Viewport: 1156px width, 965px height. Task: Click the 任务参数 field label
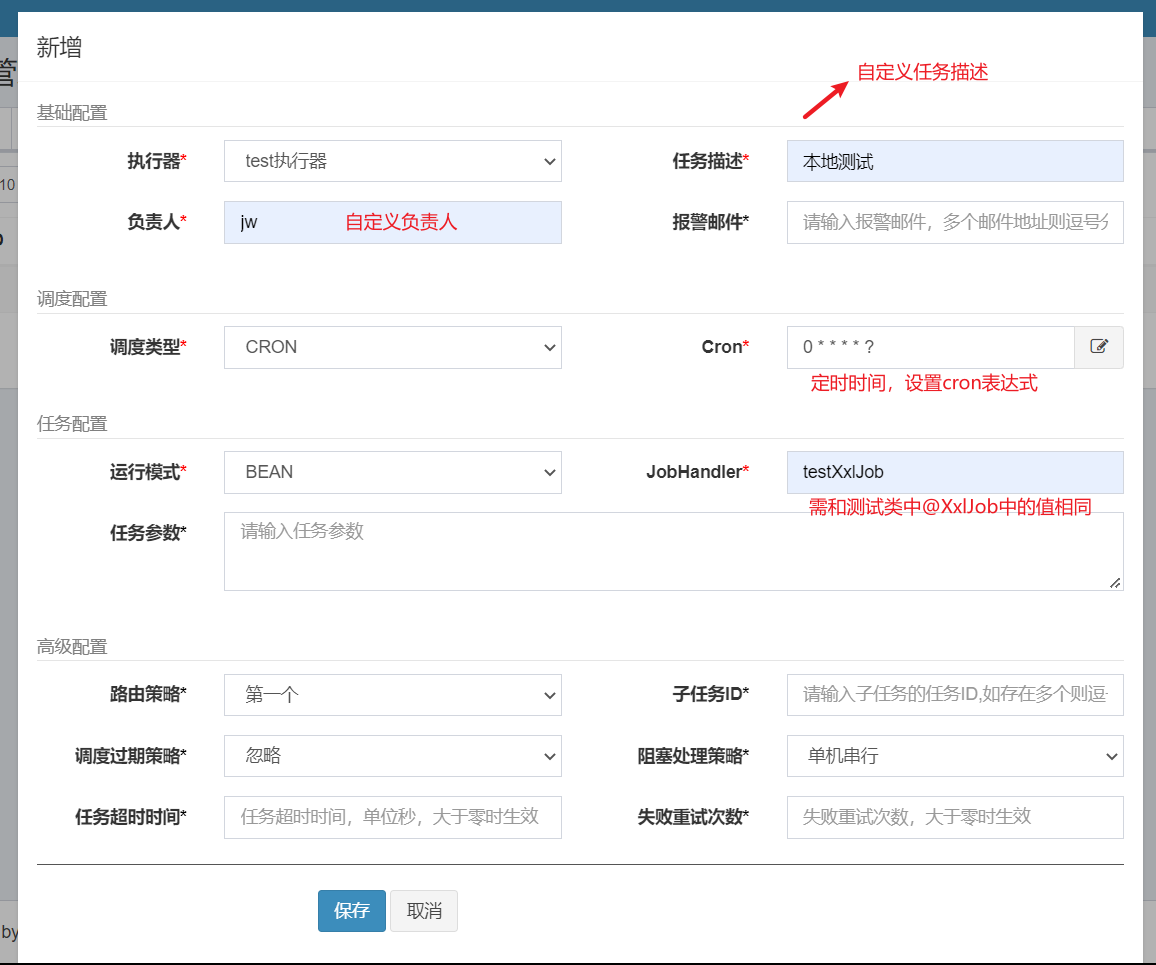click(148, 532)
